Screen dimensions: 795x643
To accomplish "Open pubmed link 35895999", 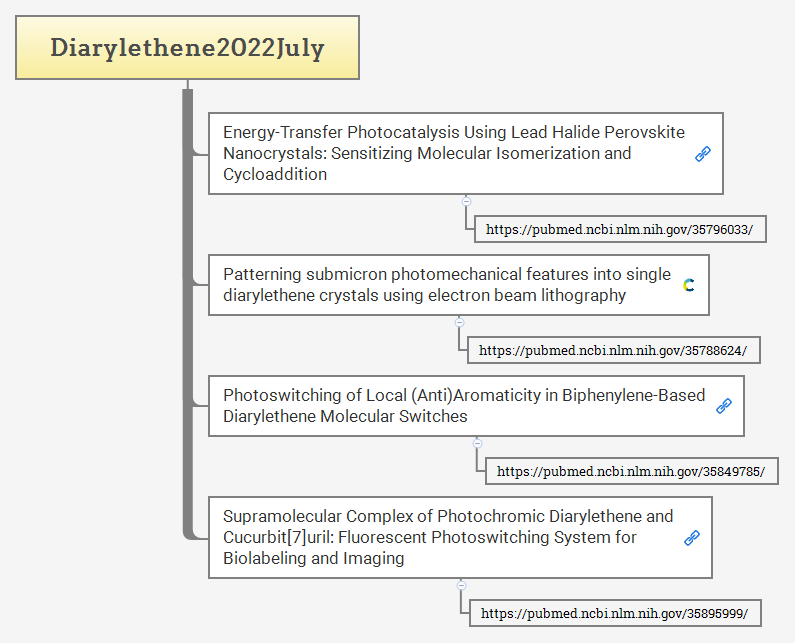I will (615, 614).
